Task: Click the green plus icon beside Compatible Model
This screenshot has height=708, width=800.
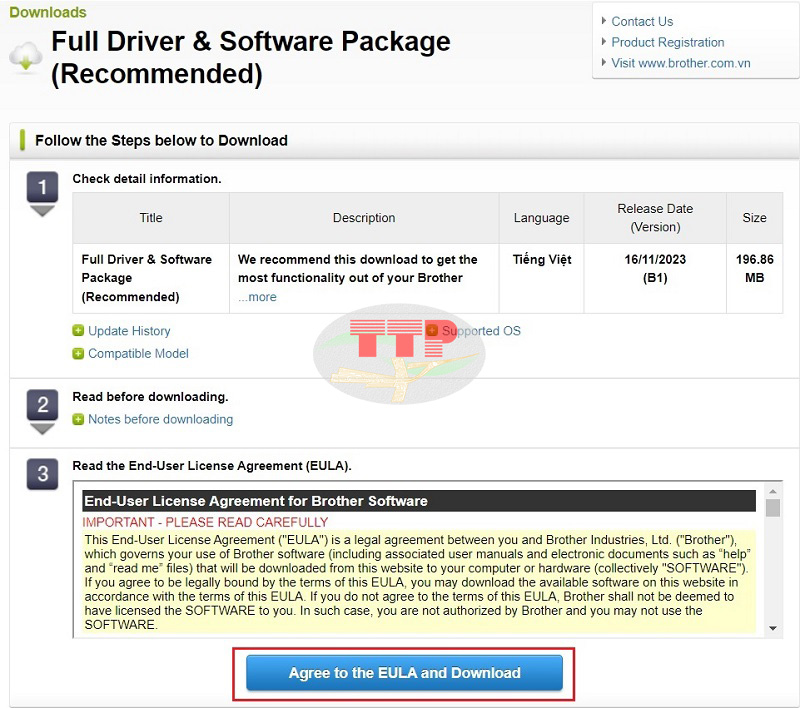Action: pos(78,353)
